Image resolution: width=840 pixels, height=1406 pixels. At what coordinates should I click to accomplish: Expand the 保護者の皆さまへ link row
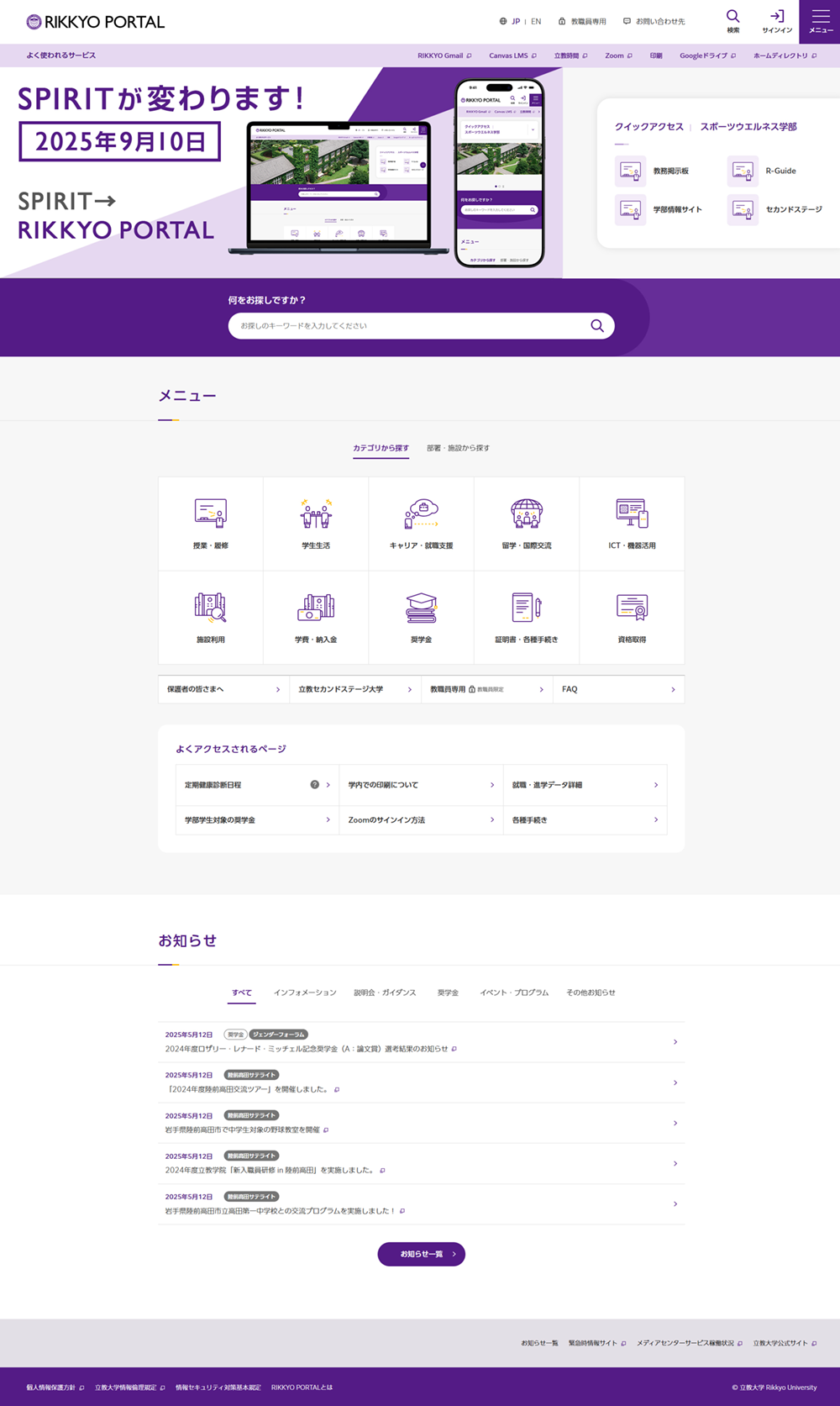click(223, 689)
